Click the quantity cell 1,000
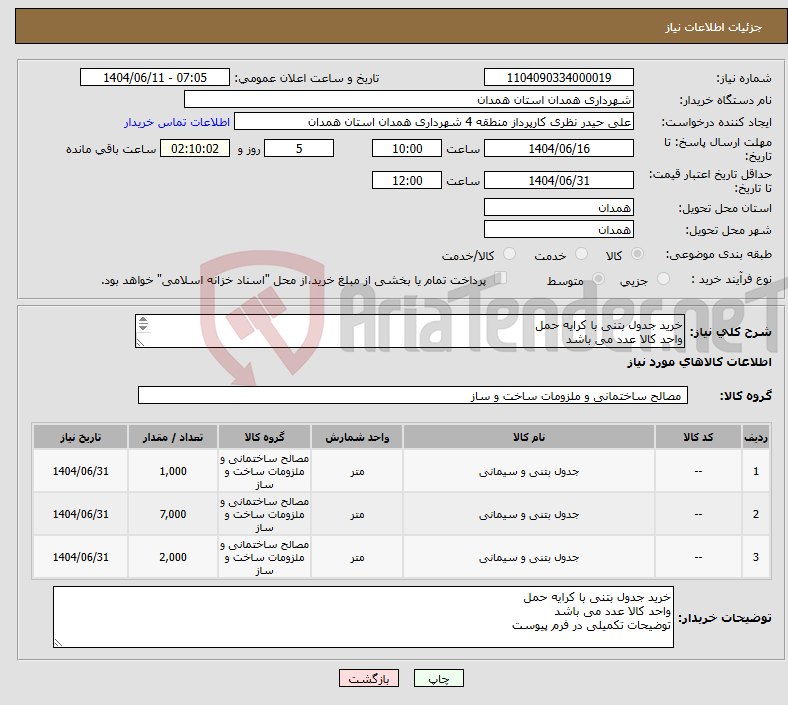This screenshot has height=705, width=788. (x=173, y=471)
